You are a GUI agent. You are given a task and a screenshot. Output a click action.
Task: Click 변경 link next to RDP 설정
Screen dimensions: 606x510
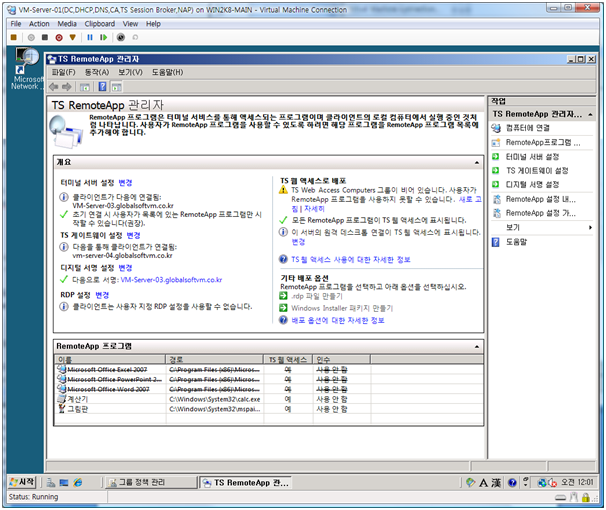coord(102,295)
